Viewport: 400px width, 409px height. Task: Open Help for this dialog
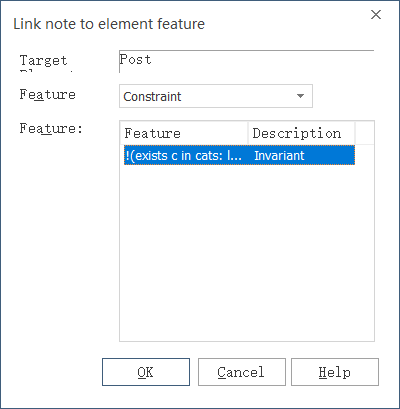335,372
